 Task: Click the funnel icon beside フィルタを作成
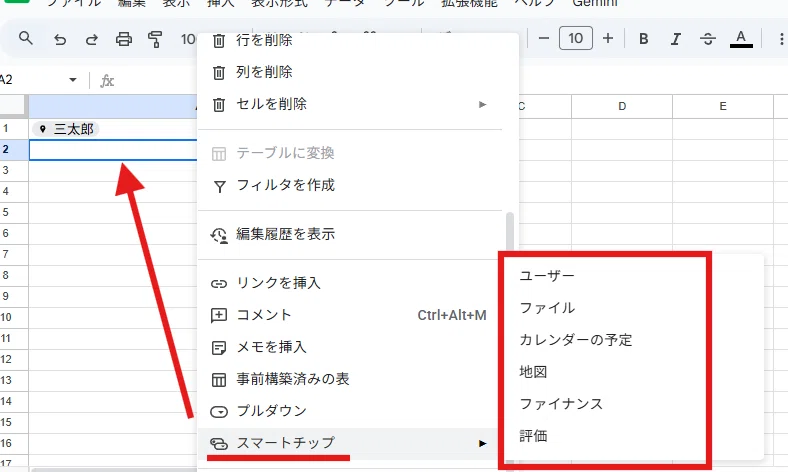219,186
